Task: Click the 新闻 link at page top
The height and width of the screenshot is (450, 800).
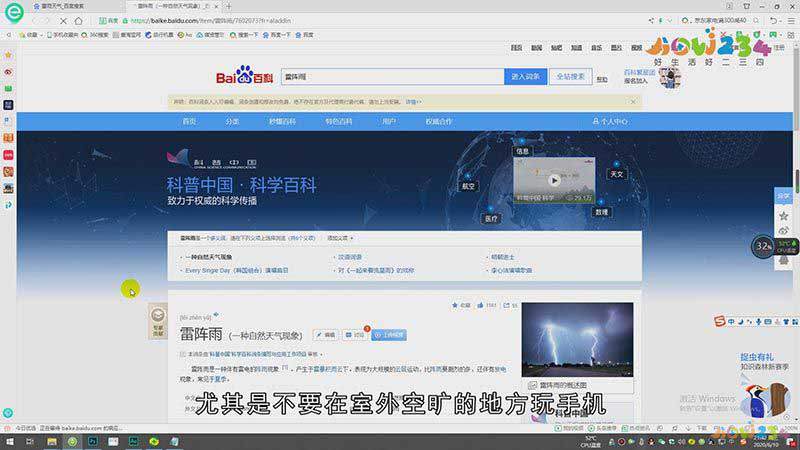Action: click(x=536, y=47)
